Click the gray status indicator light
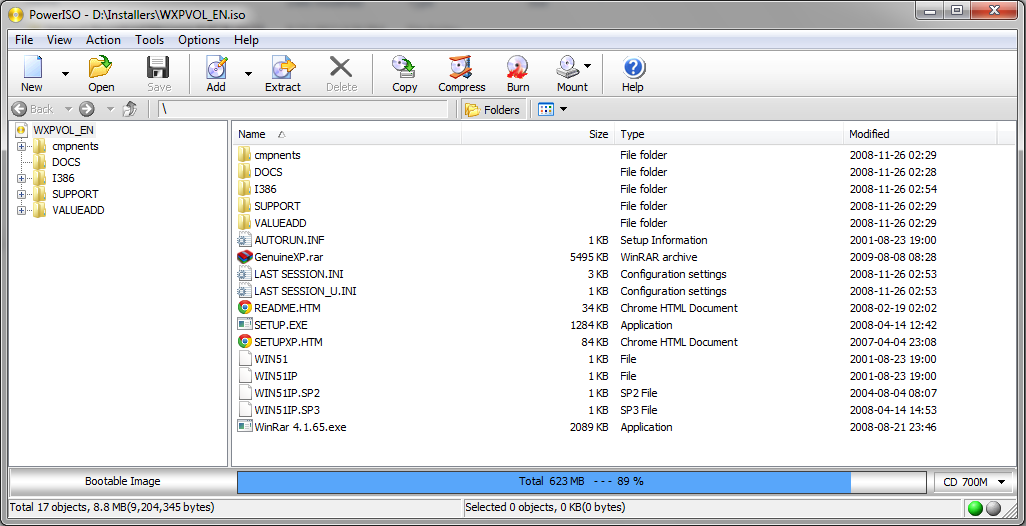The width and height of the screenshot is (1026, 526). 993,508
